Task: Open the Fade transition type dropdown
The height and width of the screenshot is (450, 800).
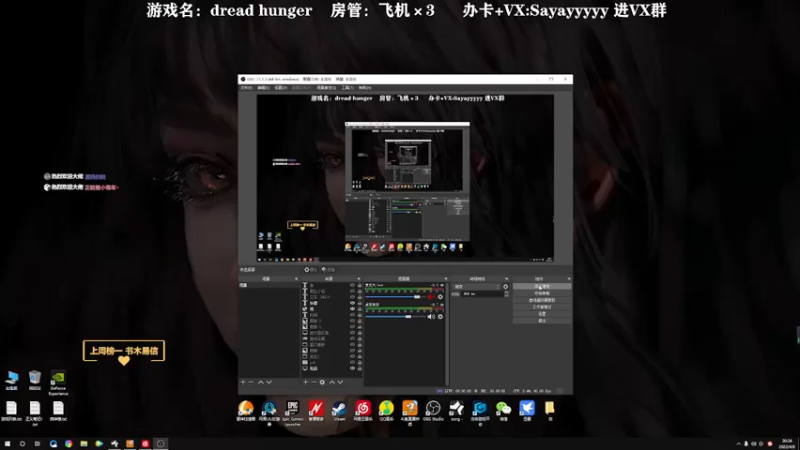Action: pyautogui.click(x=478, y=287)
